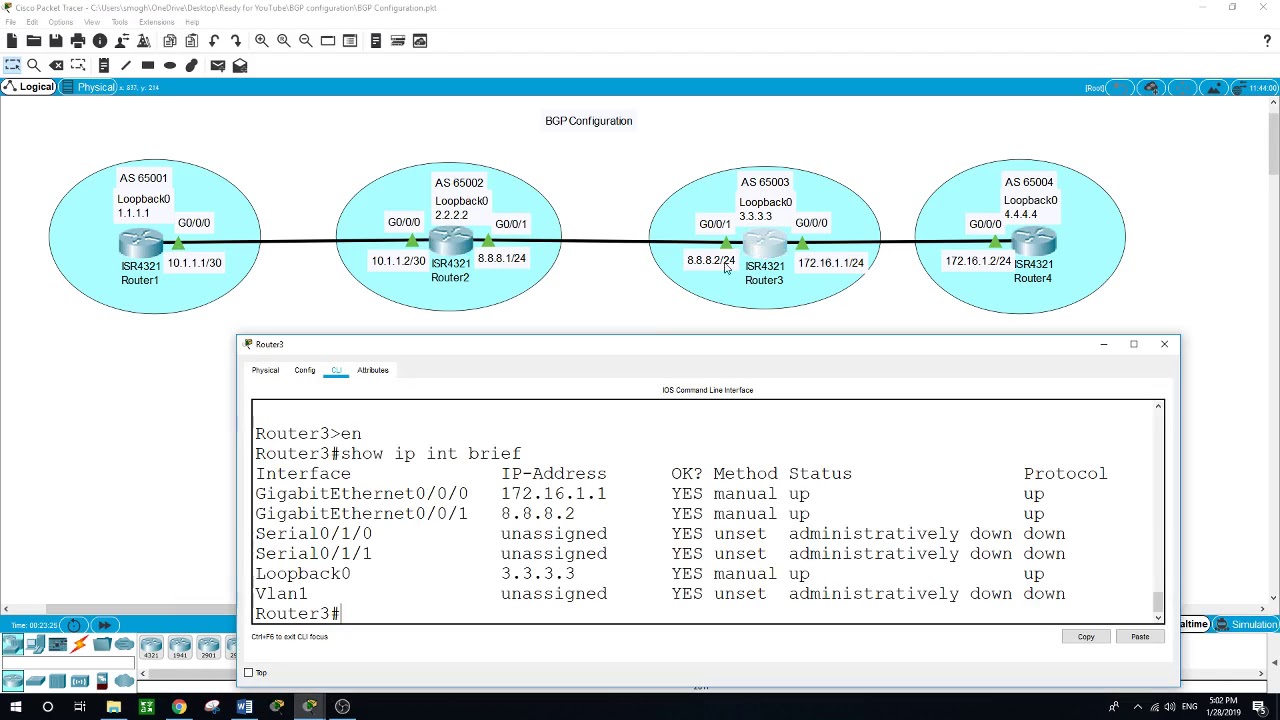Select Router3 CLI tab

(337, 370)
